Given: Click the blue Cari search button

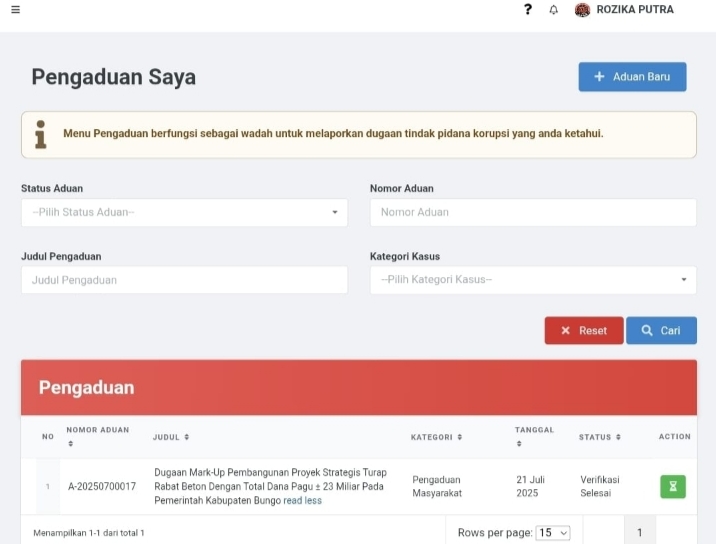Looking at the screenshot, I should pyautogui.click(x=661, y=331).
